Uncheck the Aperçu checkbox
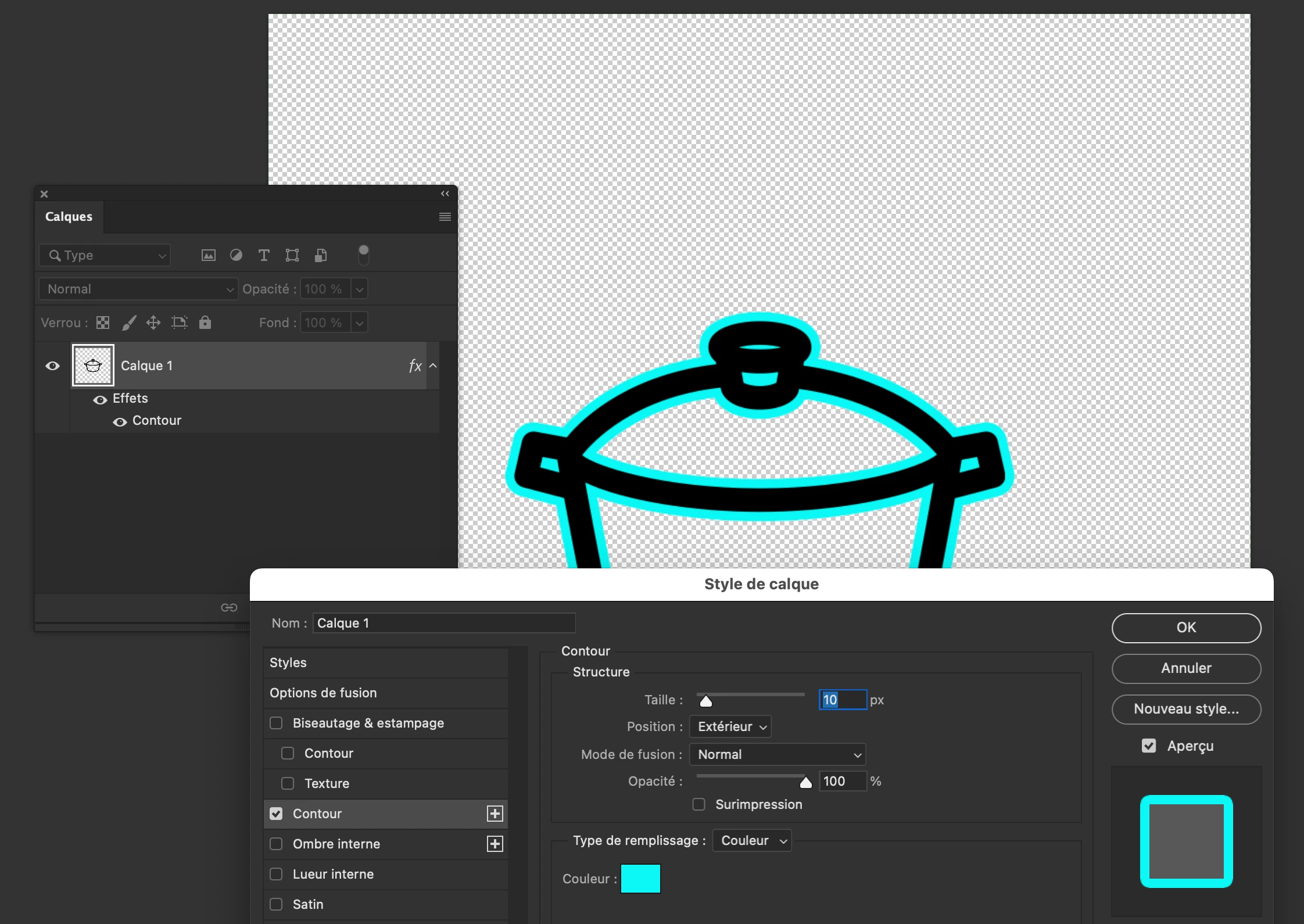Image resolution: width=1304 pixels, height=924 pixels. tap(1149, 746)
